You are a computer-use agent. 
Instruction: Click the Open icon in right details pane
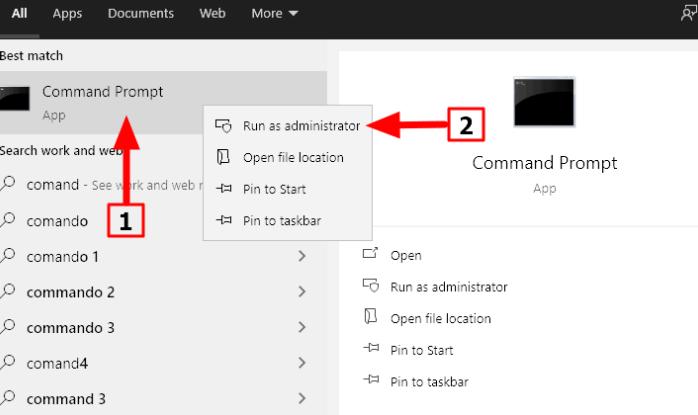[371, 255]
